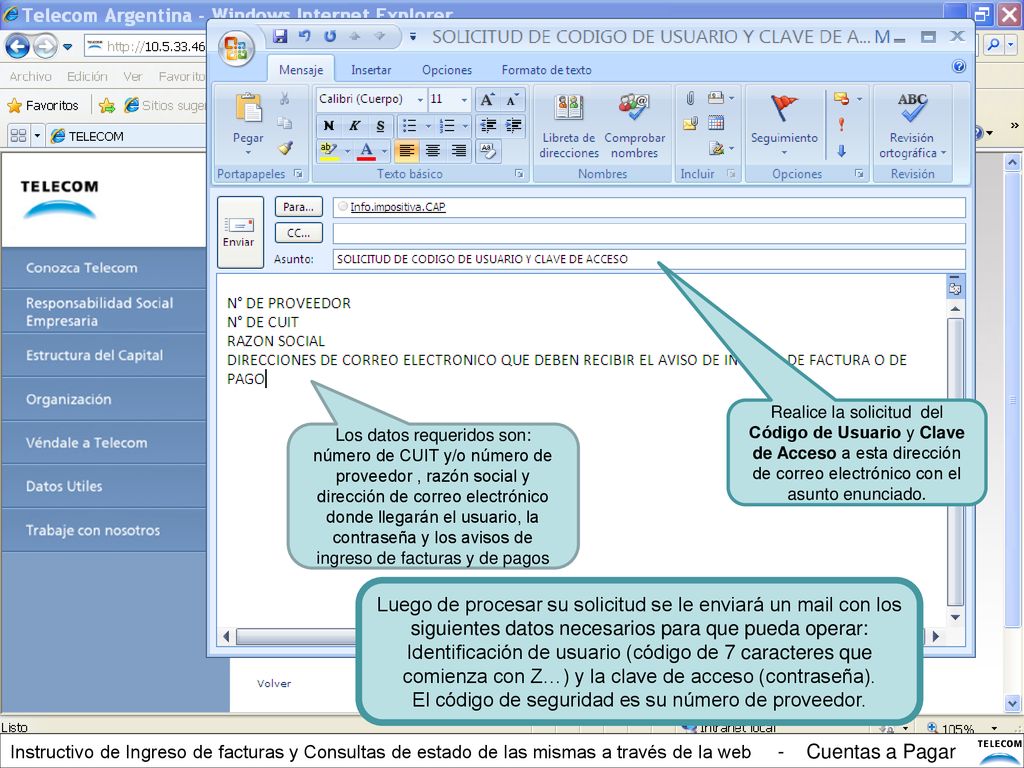Align the text to the right
This screenshot has width=1024, height=768.
coord(459,151)
